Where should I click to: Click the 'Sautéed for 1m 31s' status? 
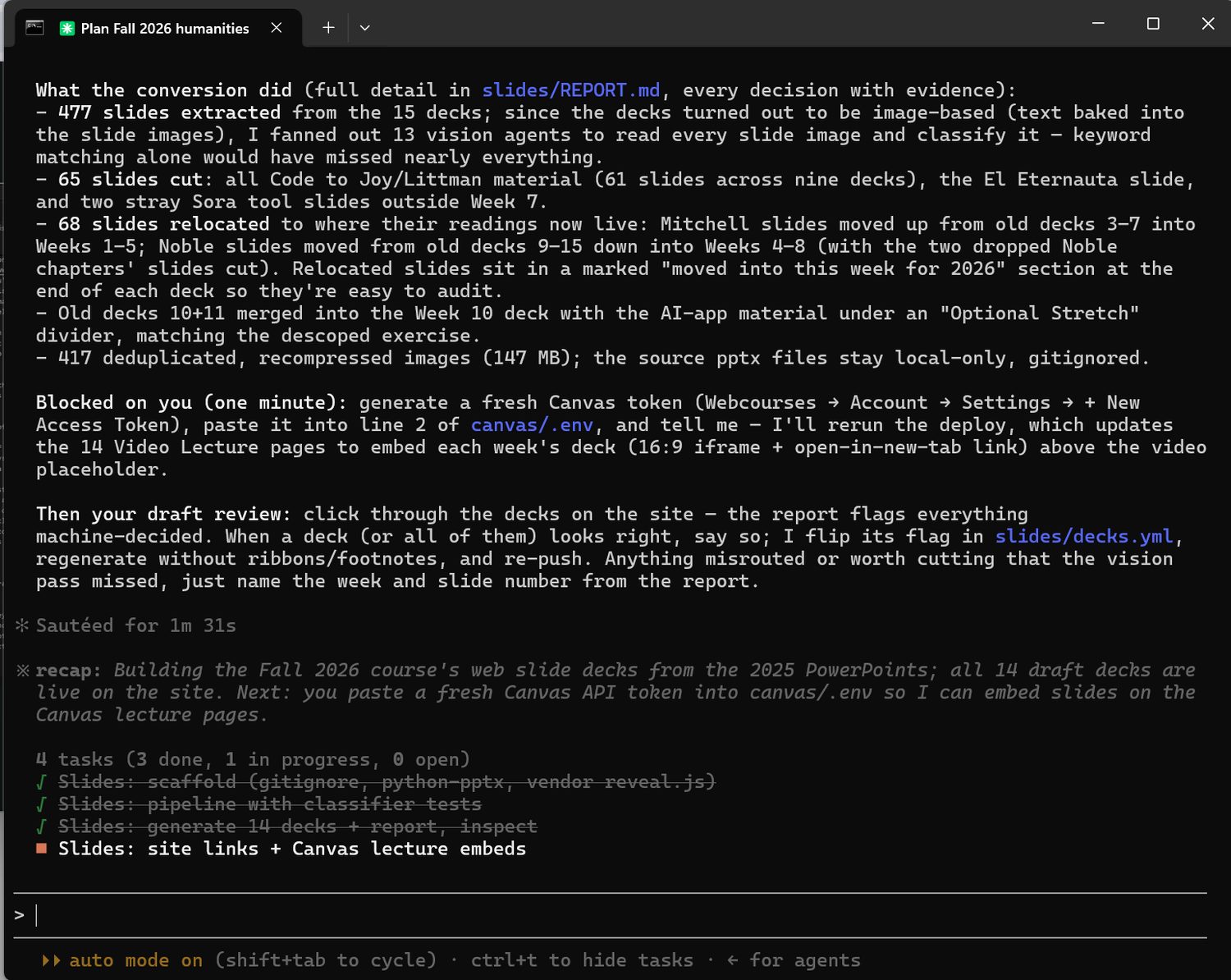135,625
